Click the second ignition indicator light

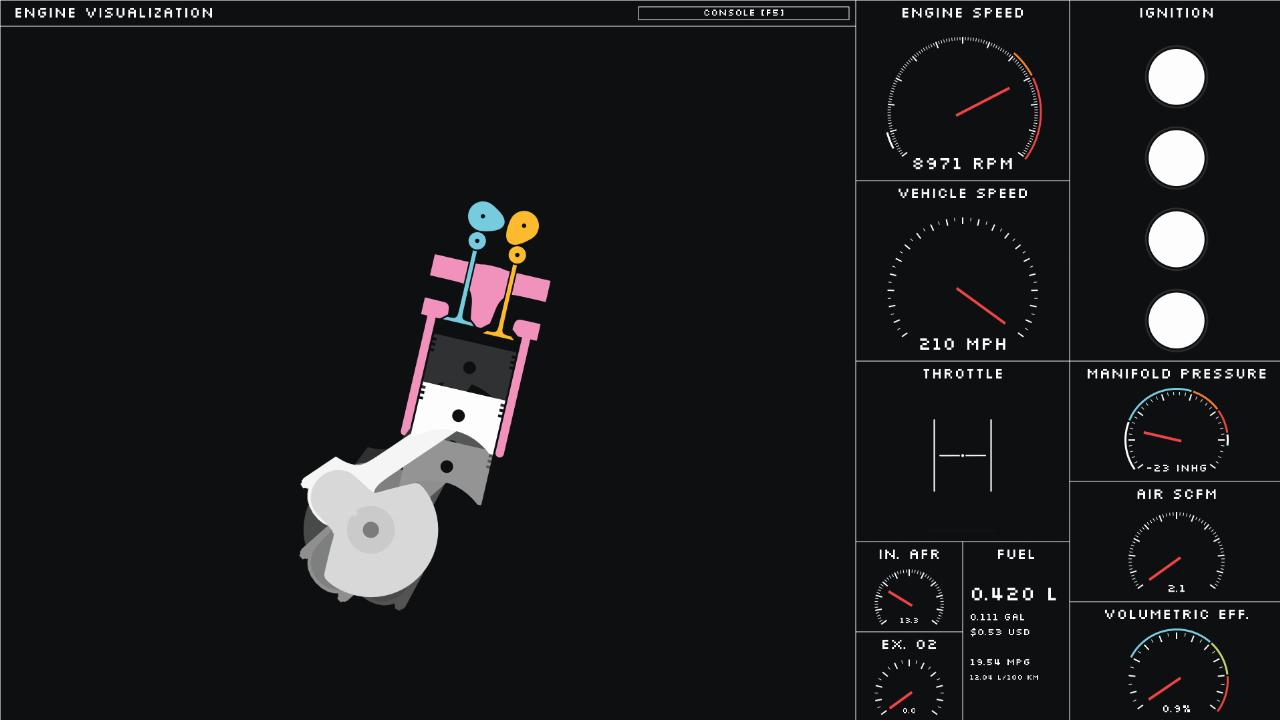(x=1176, y=159)
